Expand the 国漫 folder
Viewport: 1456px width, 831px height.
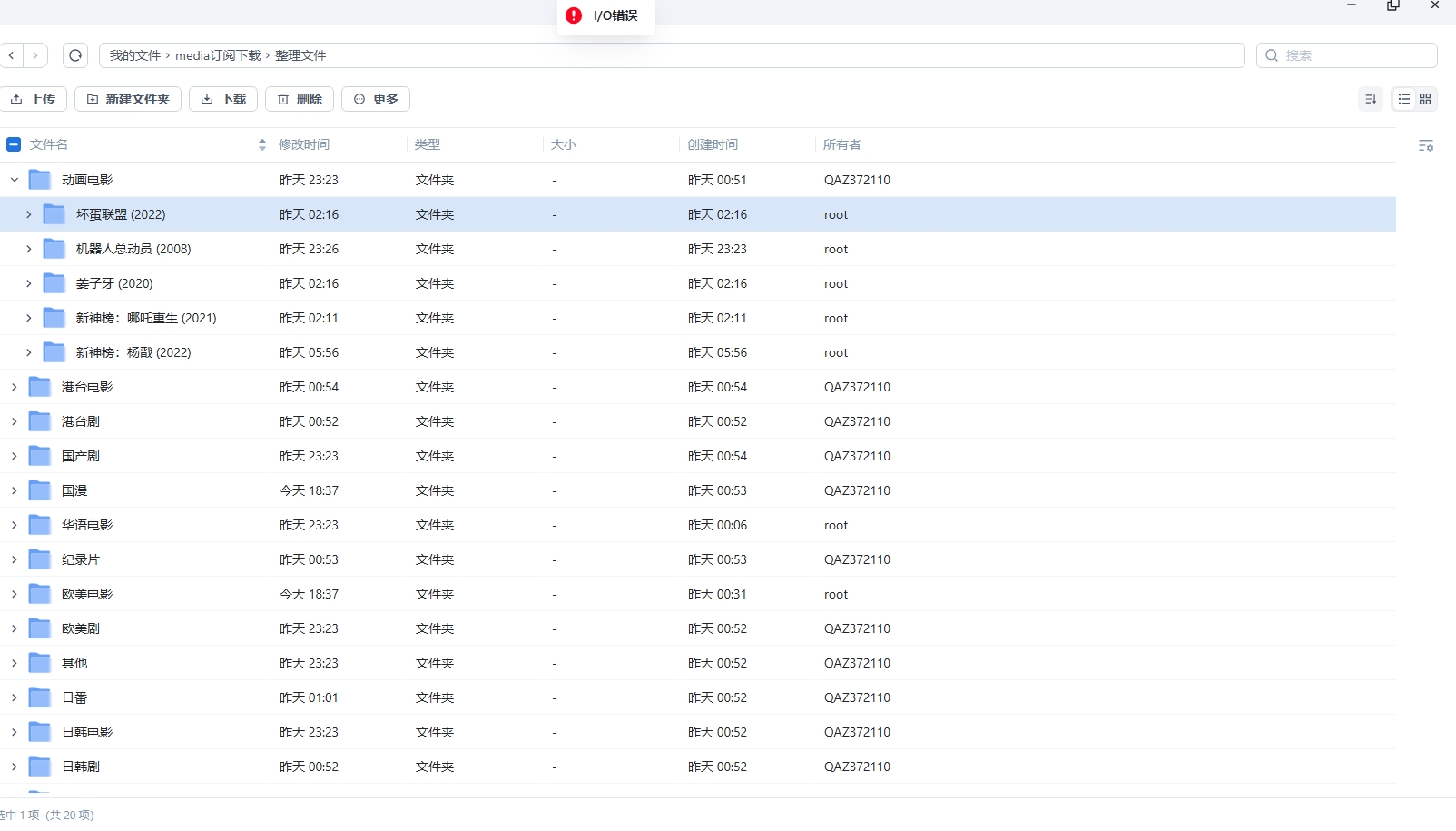click(15, 490)
